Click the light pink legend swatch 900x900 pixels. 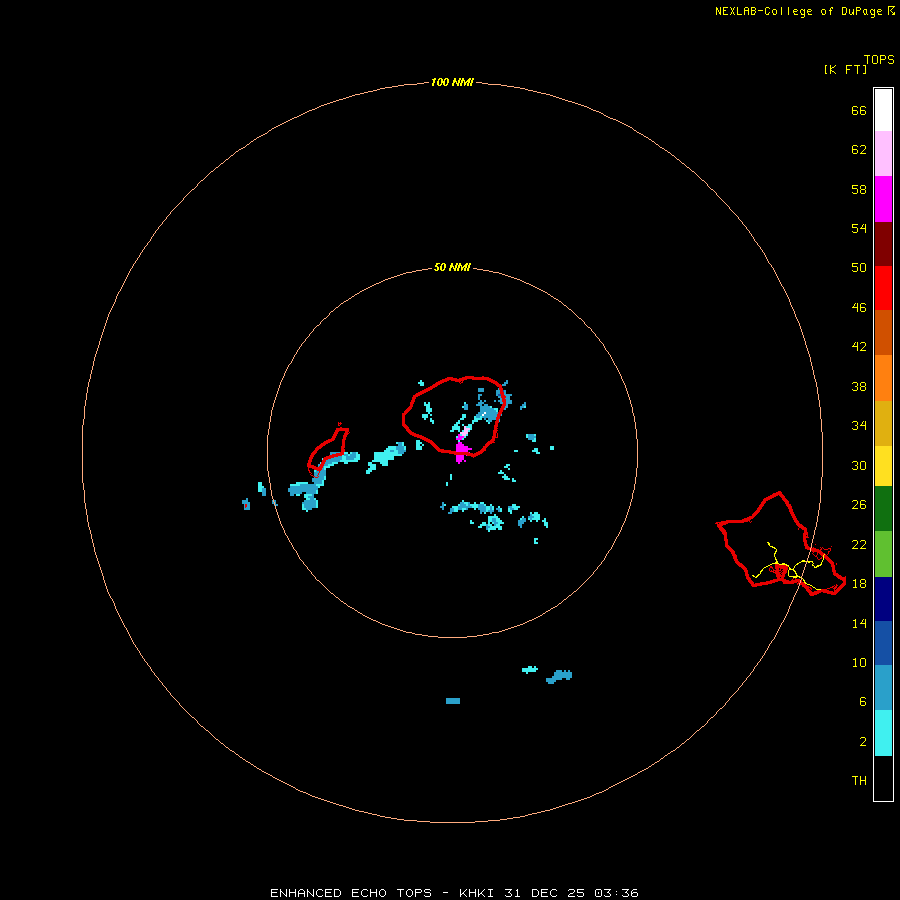point(883,153)
